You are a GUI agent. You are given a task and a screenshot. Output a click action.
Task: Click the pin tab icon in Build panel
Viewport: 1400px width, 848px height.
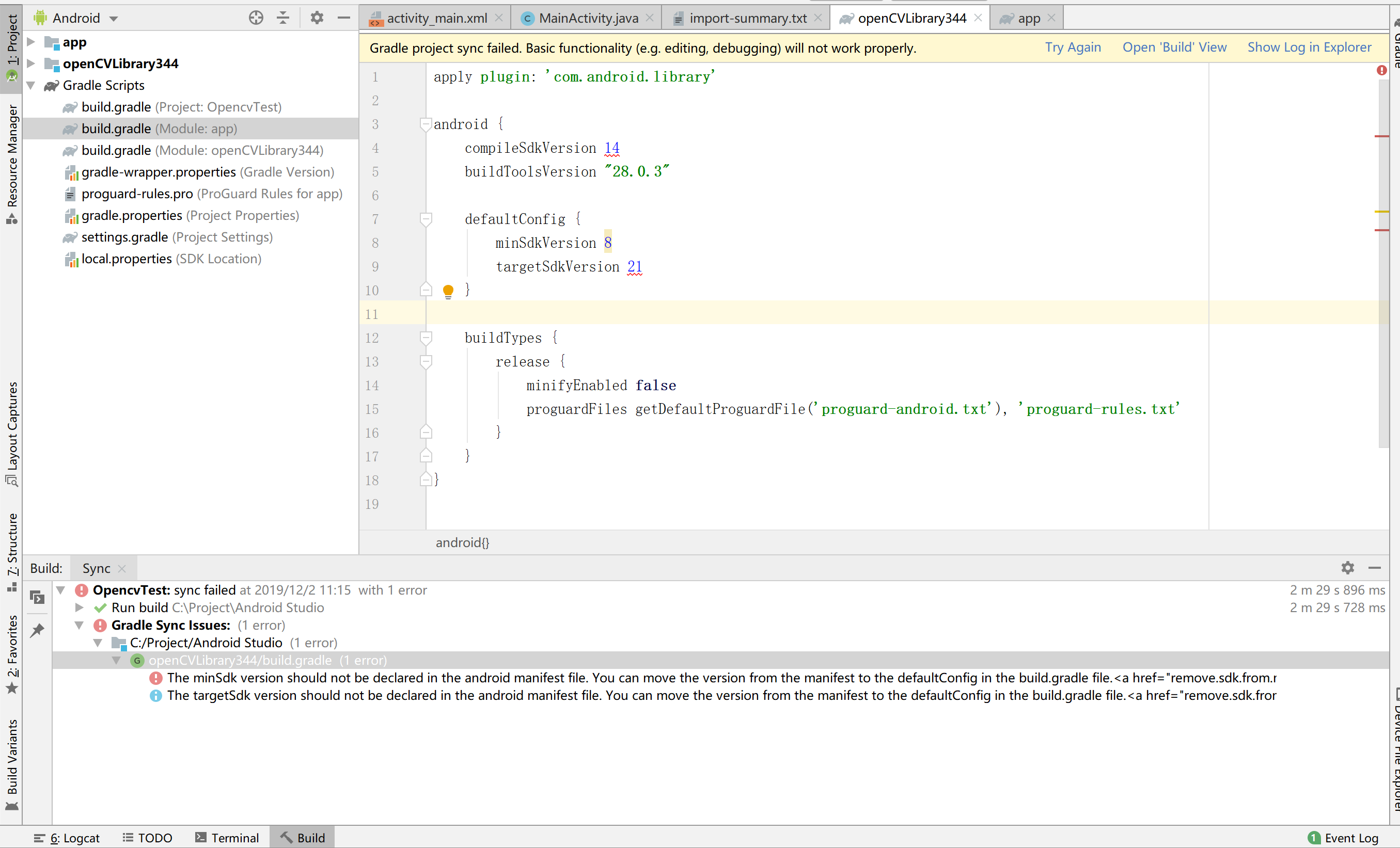[38, 630]
